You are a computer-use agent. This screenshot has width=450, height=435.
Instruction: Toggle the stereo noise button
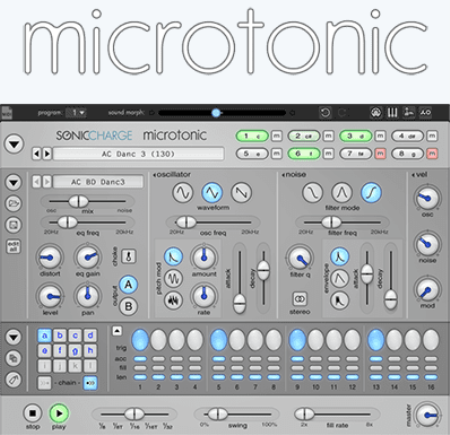tap(300, 299)
